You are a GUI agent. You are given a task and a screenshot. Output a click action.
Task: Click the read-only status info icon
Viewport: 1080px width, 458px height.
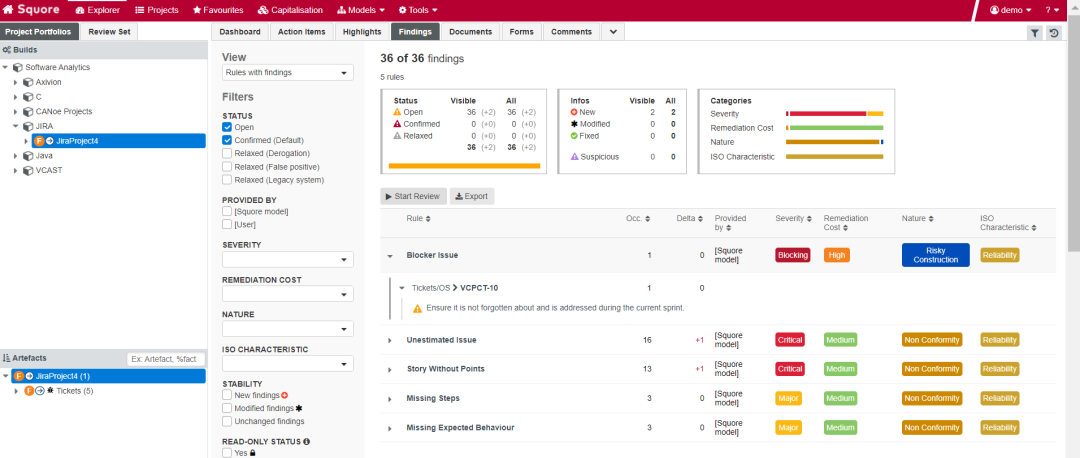coord(307,441)
